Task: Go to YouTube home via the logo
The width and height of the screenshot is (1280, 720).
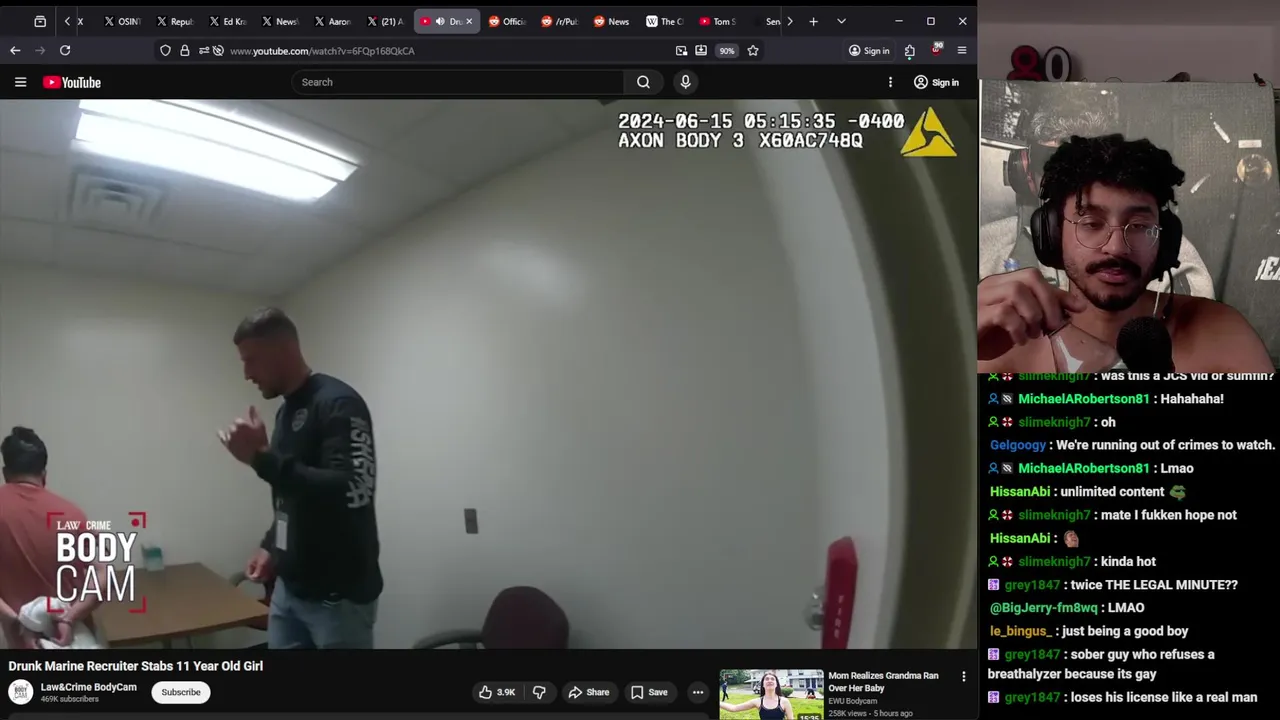Action: [72, 82]
